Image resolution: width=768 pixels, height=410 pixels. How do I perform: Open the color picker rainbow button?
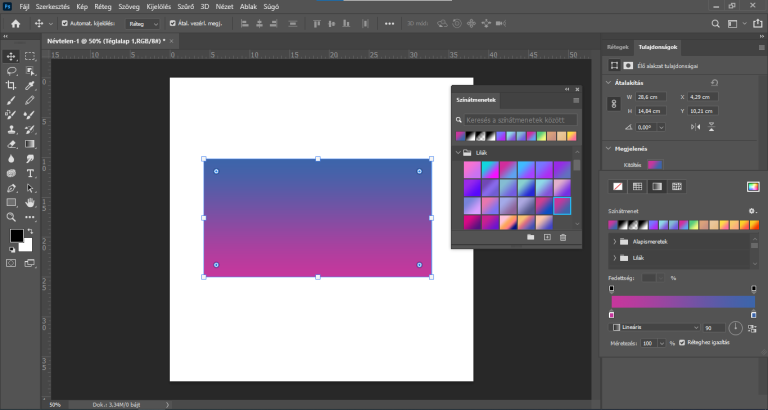tap(753, 187)
